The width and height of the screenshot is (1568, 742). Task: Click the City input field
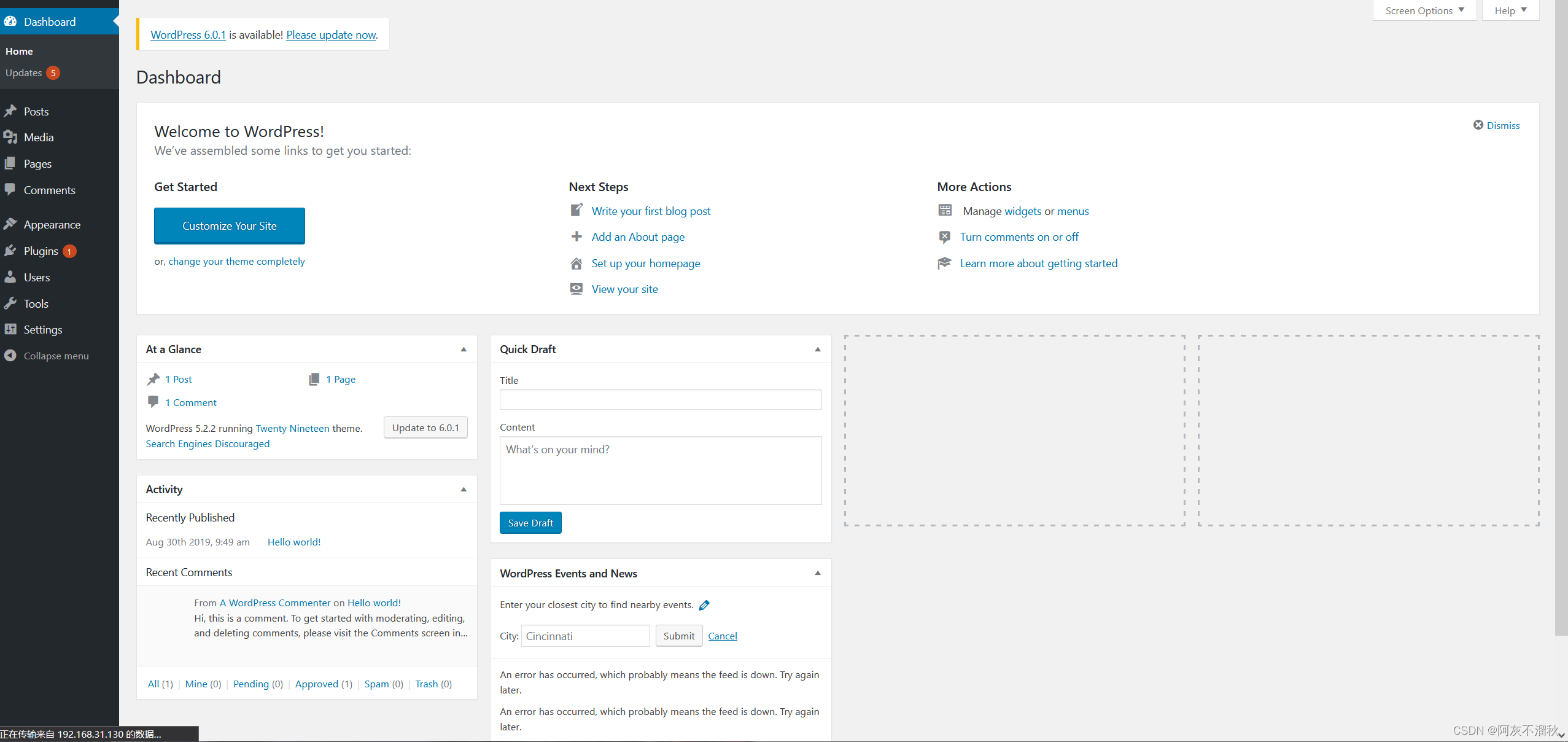(586, 636)
